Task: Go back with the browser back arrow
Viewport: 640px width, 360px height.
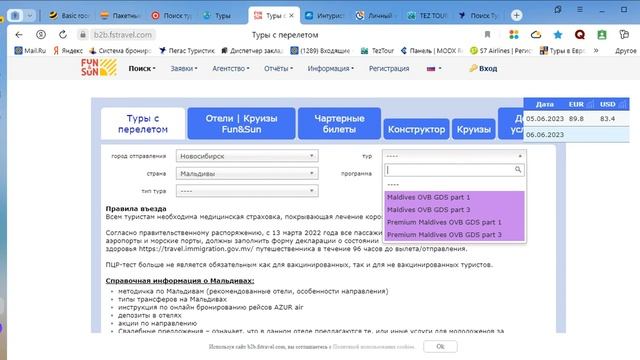Action: click(19, 35)
